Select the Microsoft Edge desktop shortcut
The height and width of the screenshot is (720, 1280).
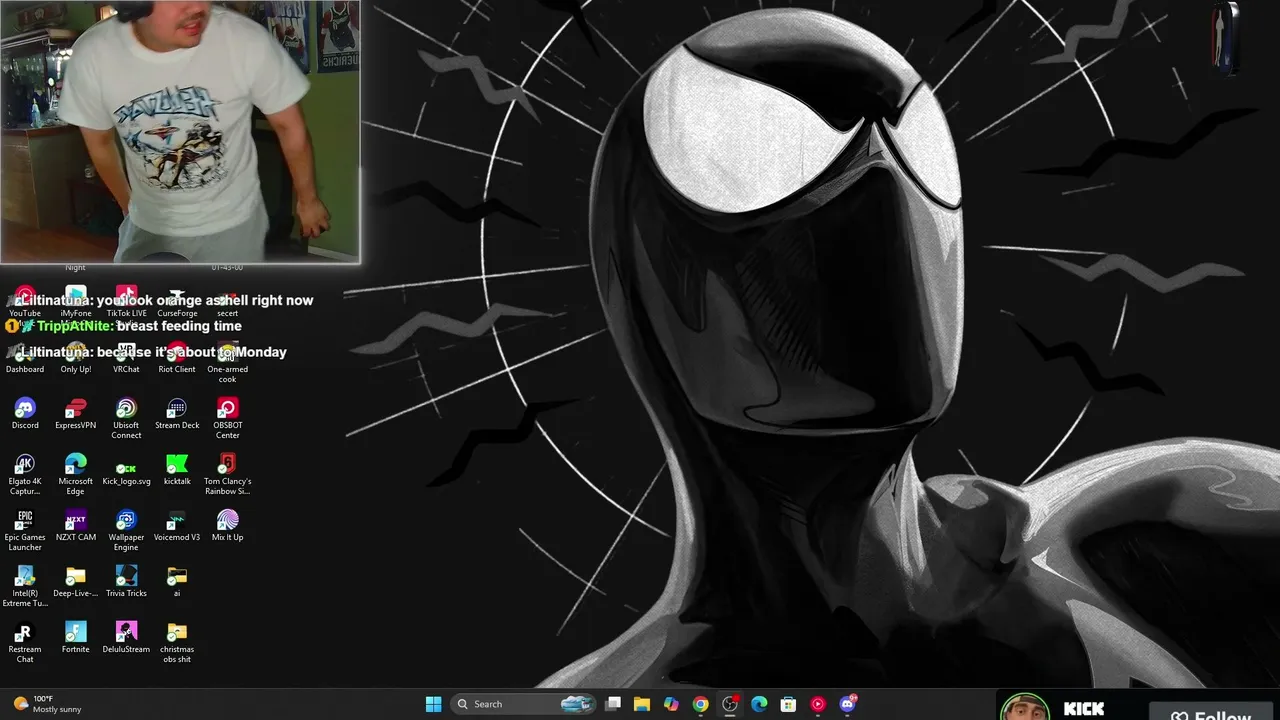click(76, 474)
